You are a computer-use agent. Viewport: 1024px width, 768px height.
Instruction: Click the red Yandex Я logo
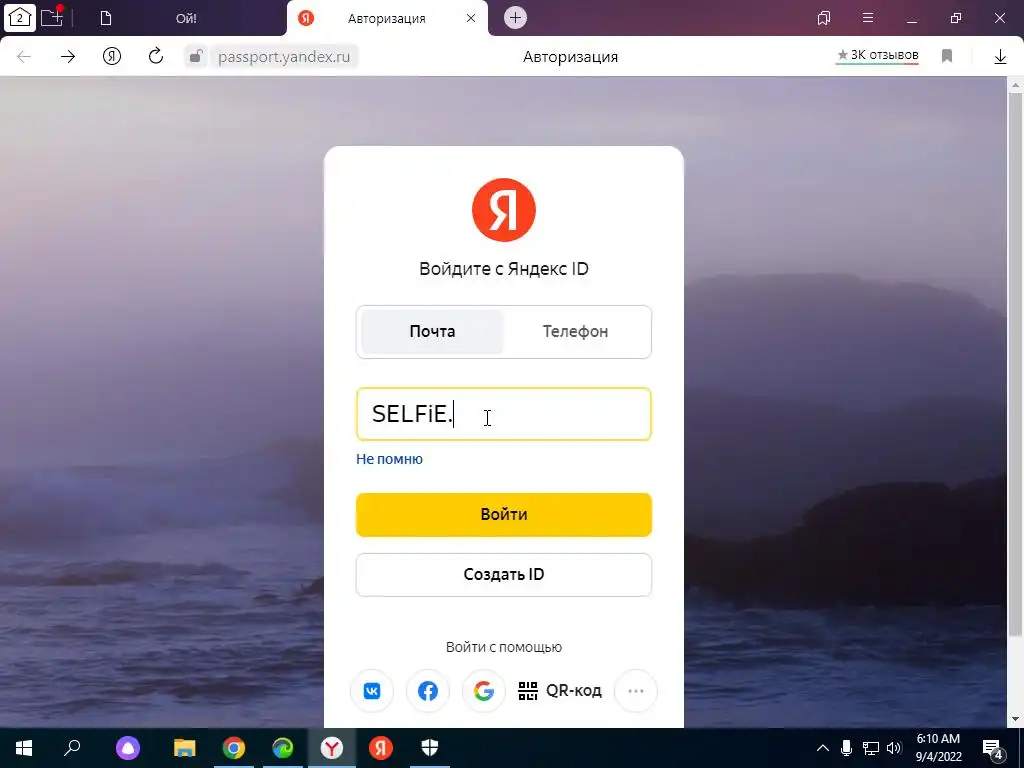[x=504, y=210]
